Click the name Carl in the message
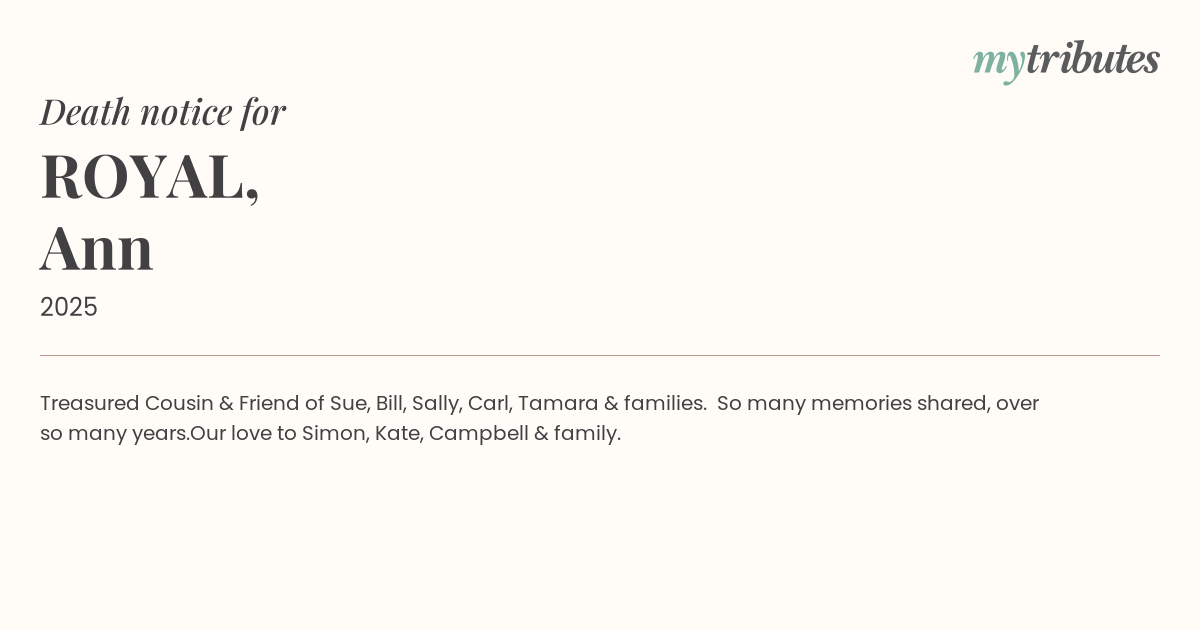 pyautogui.click(x=488, y=403)
